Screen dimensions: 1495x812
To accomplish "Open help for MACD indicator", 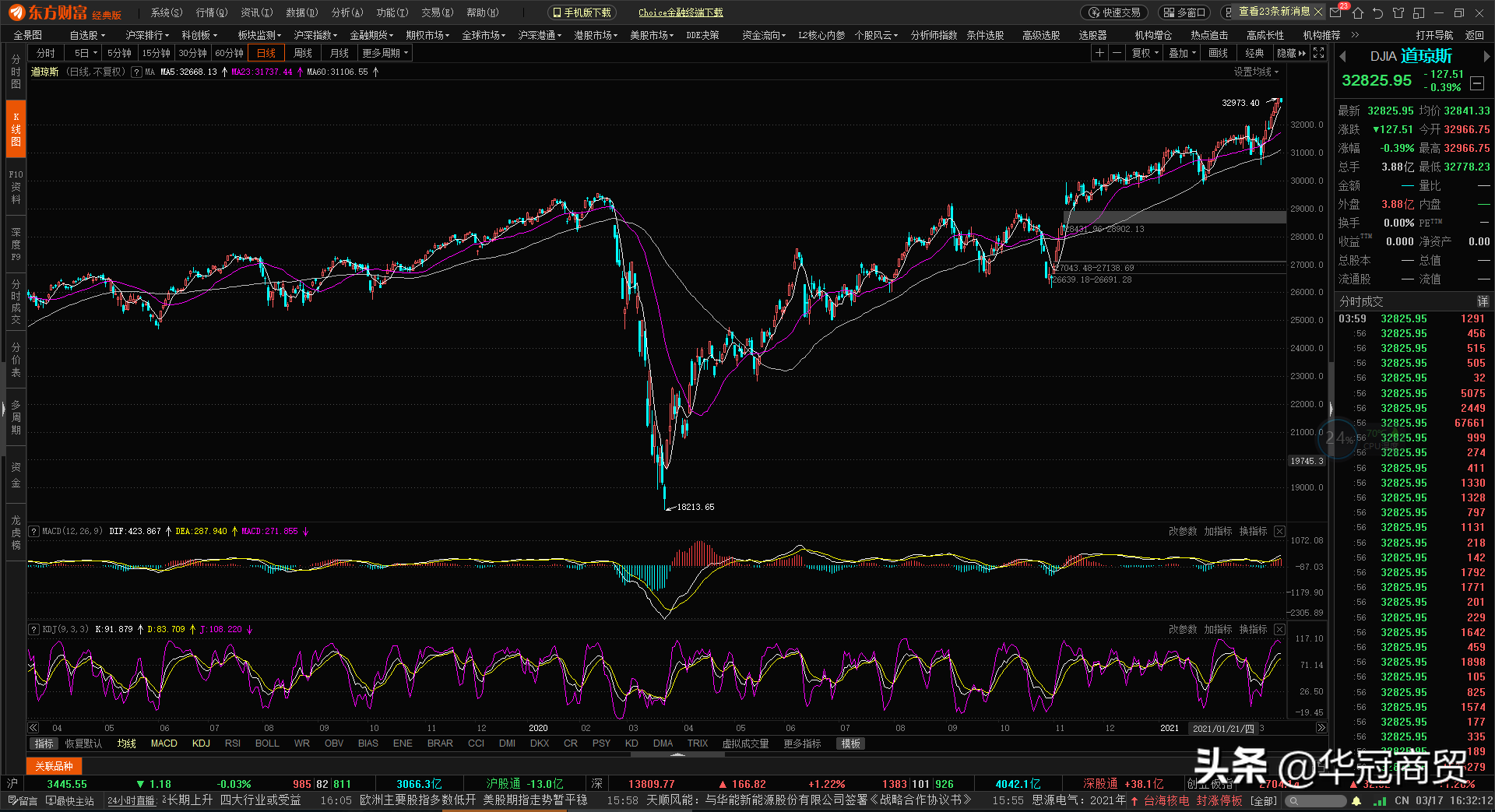I will (34, 531).
